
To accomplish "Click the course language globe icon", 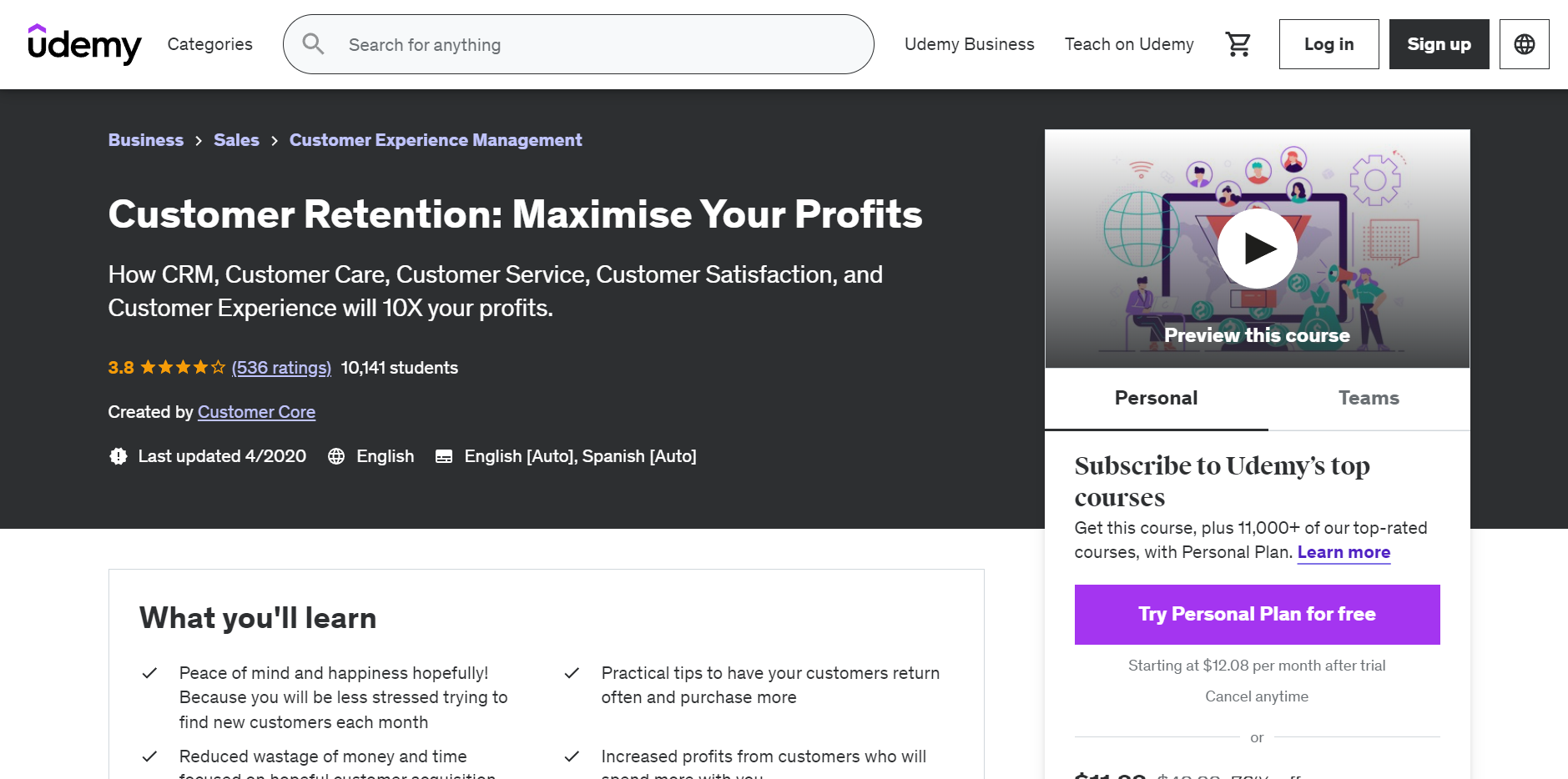I will coord(336,456).
